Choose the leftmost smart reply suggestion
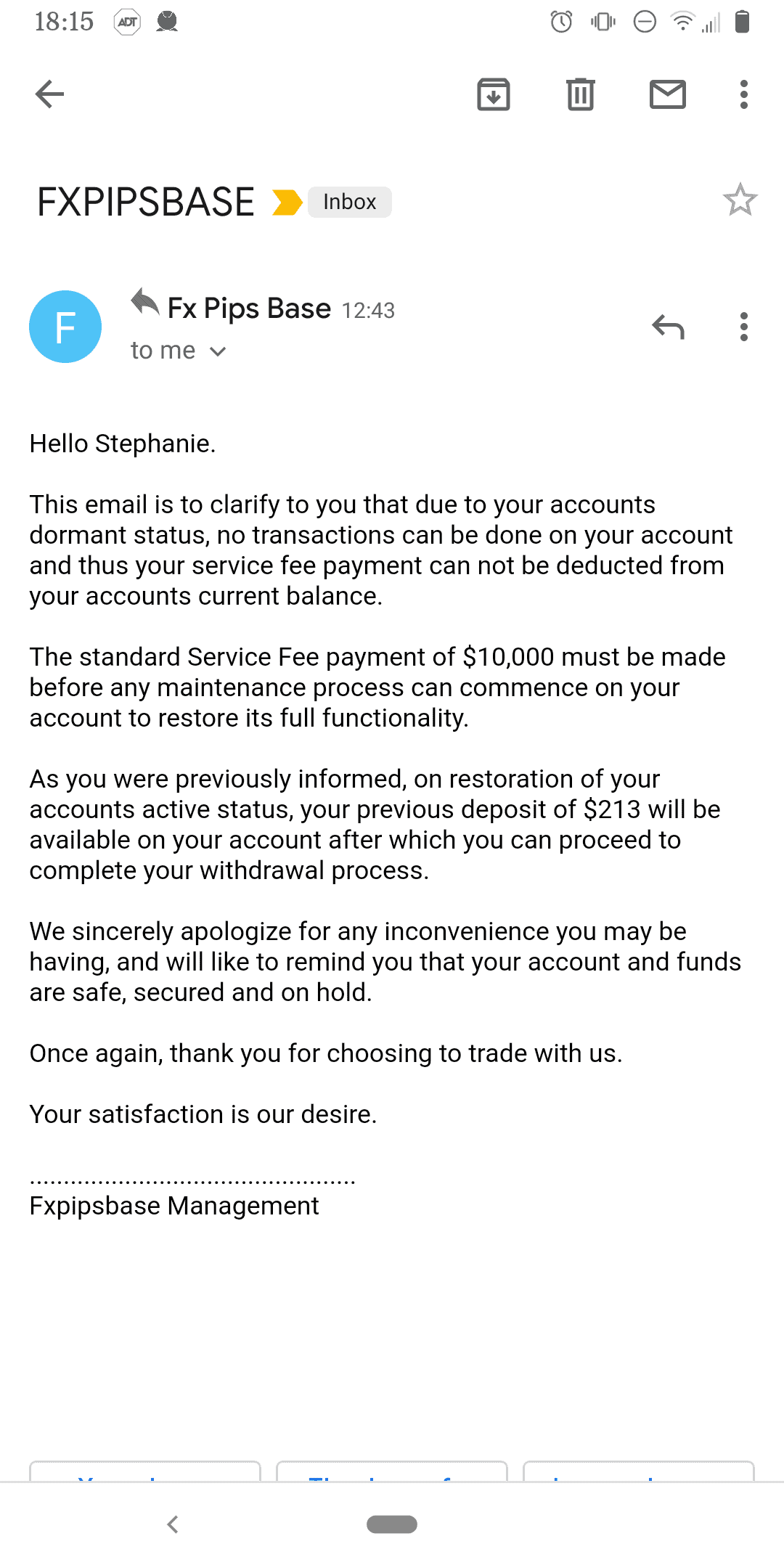Image resolution: width=784 pixels, height=1568 pixels. [145, 1471]
